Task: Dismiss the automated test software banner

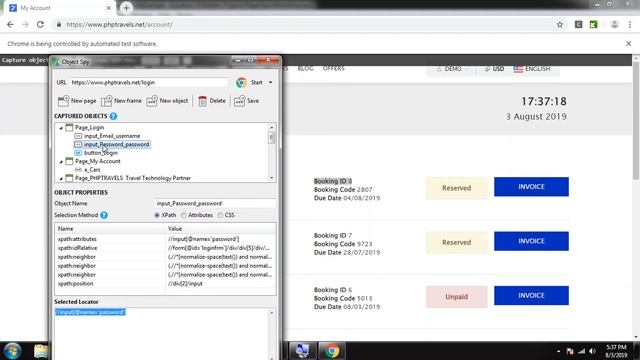Action: point(629,44)
